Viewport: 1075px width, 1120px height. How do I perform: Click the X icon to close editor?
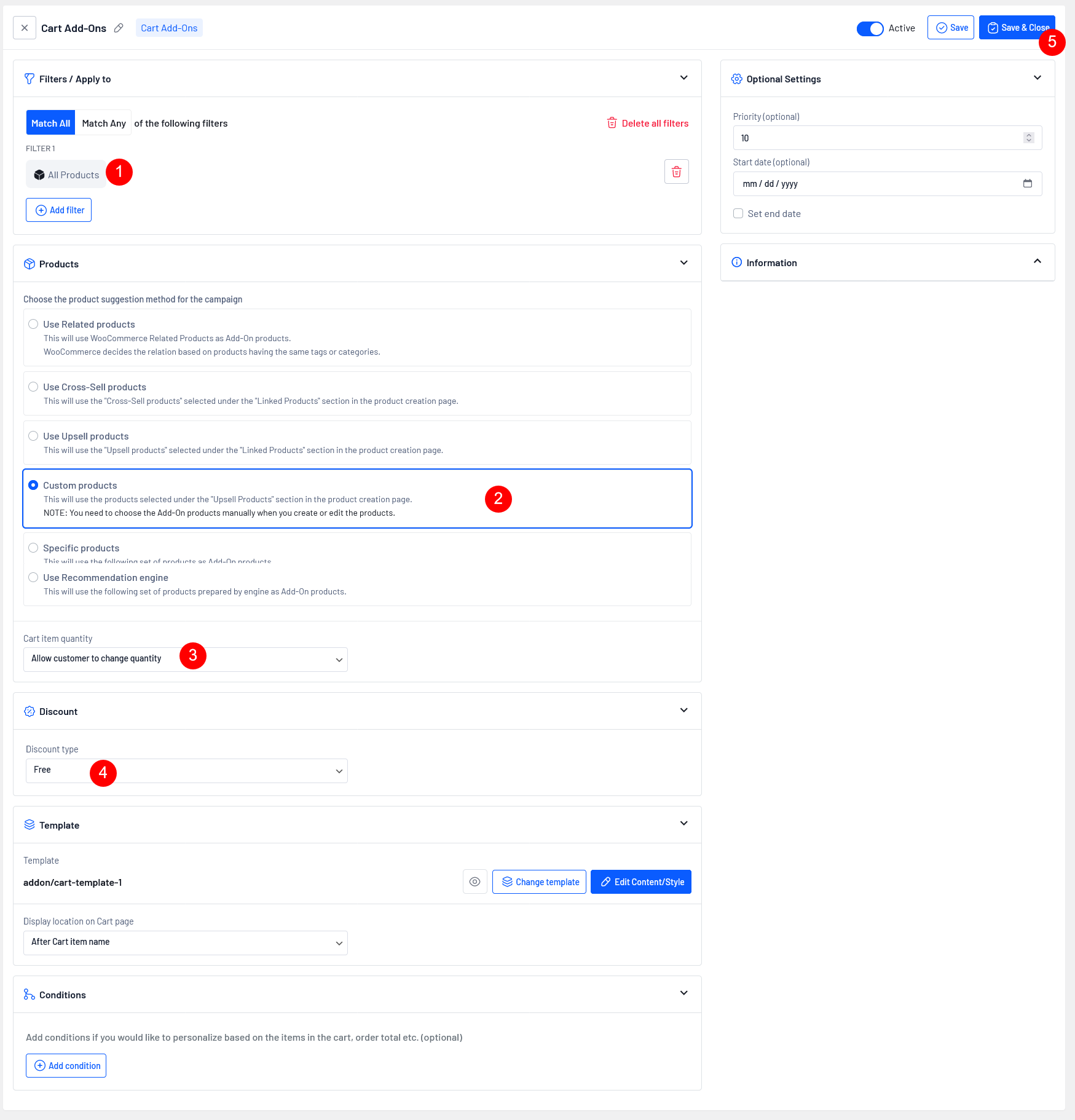pos(25,28)
